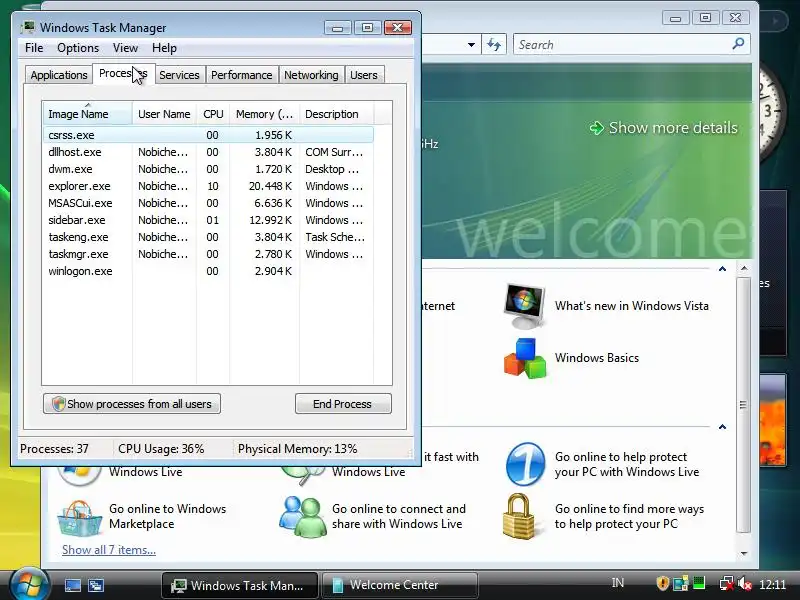Switch to the Applications tab
Image resolution: width=800 pixels, height=600 pixels.
point(59,75)
